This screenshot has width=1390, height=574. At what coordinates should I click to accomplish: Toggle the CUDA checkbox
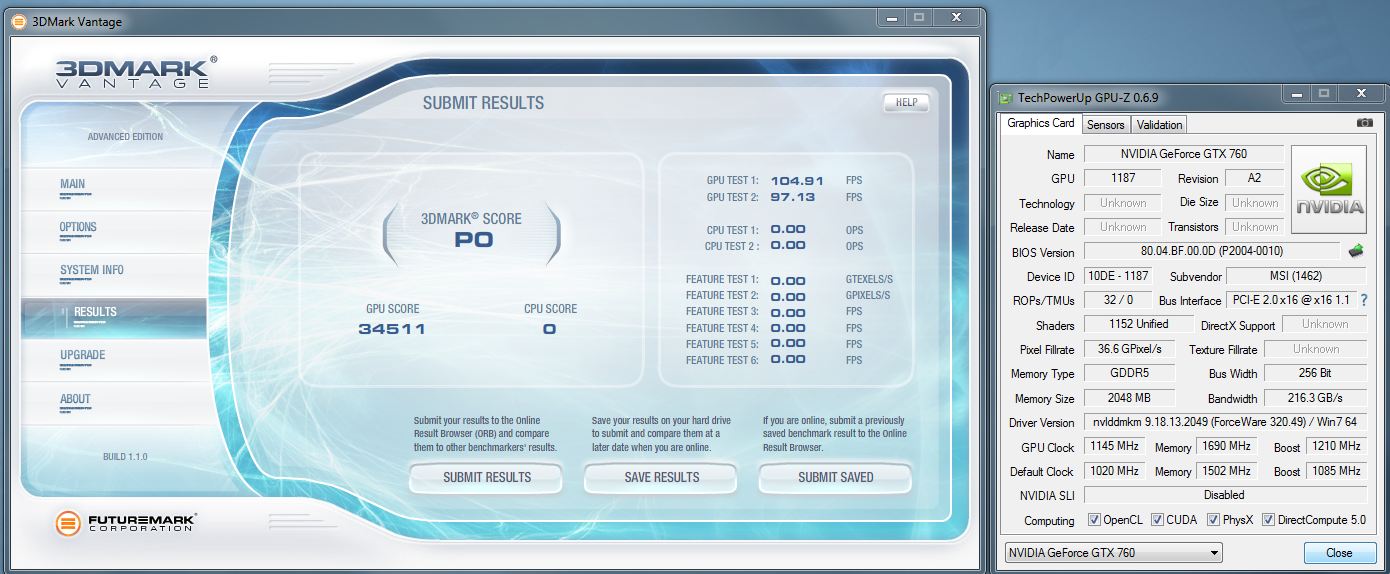pyautogui.click(x=1157, y=520)
